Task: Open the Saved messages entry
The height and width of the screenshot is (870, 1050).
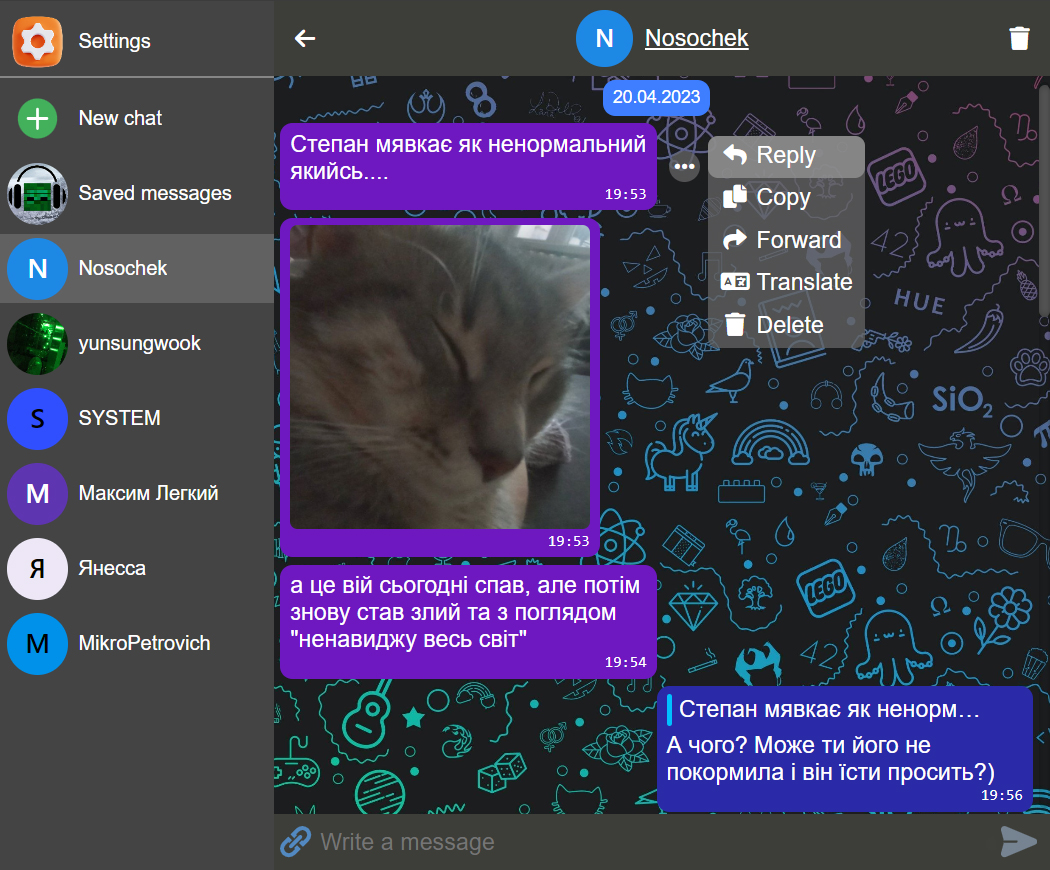Action: (x=137, y=194)
